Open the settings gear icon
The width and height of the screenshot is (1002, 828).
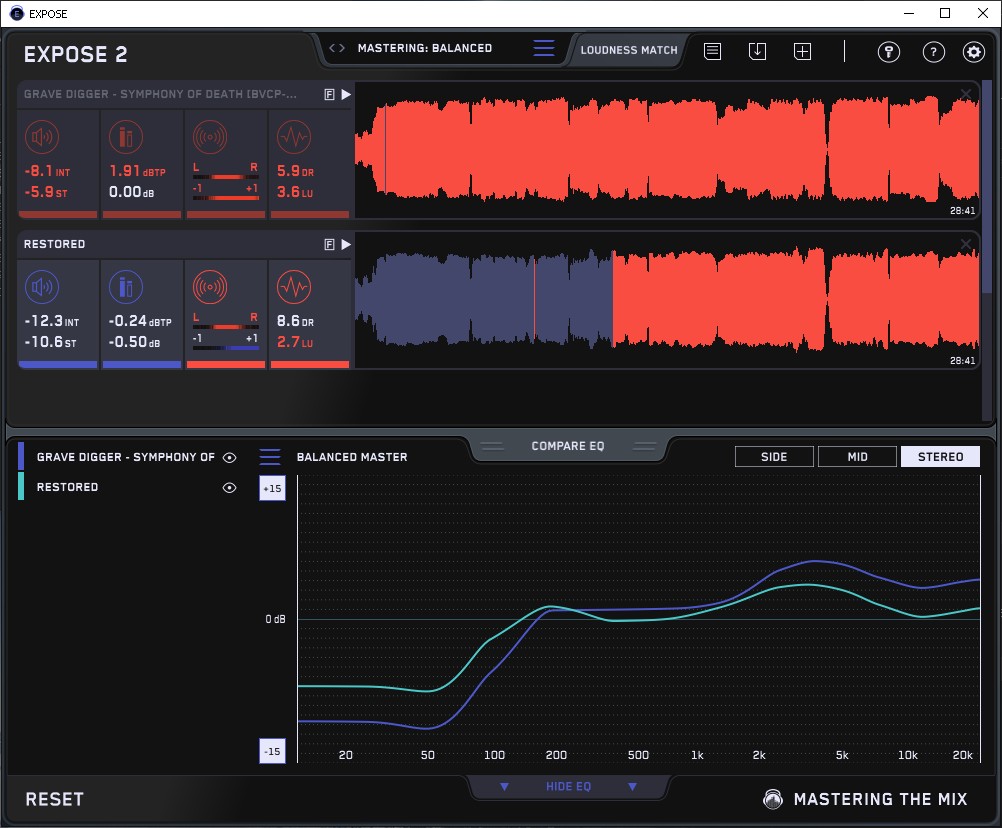[x=974, y=52]
